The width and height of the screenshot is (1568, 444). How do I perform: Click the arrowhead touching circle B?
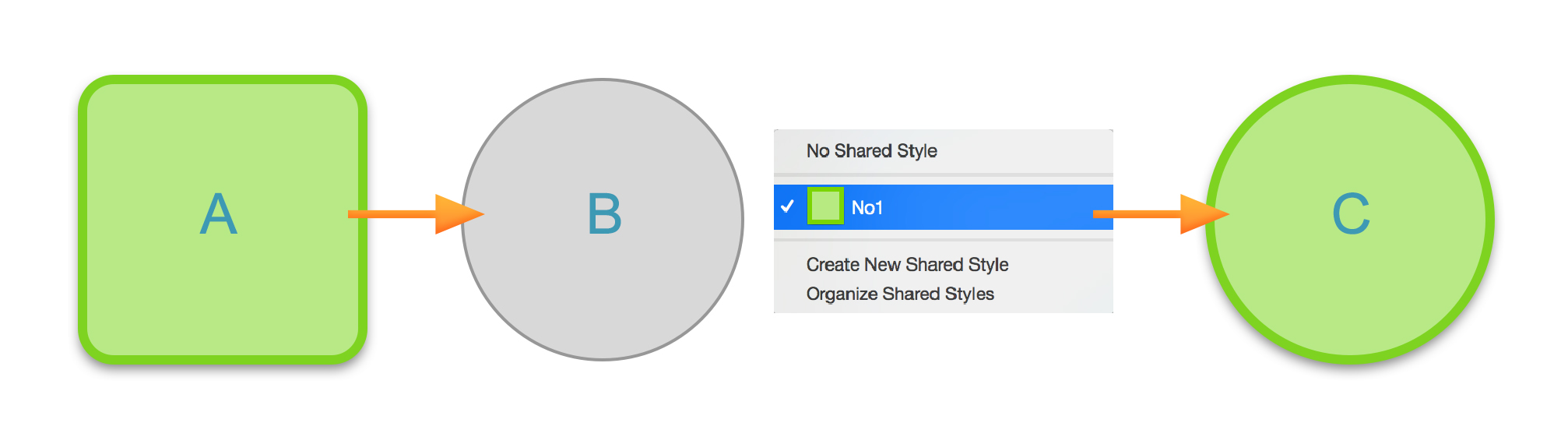pyautogui.click(x=458, y=214)
